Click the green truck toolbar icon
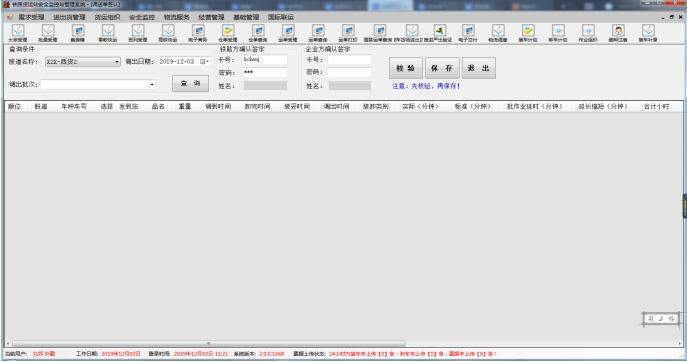687x362 pixels. (439, 33)
